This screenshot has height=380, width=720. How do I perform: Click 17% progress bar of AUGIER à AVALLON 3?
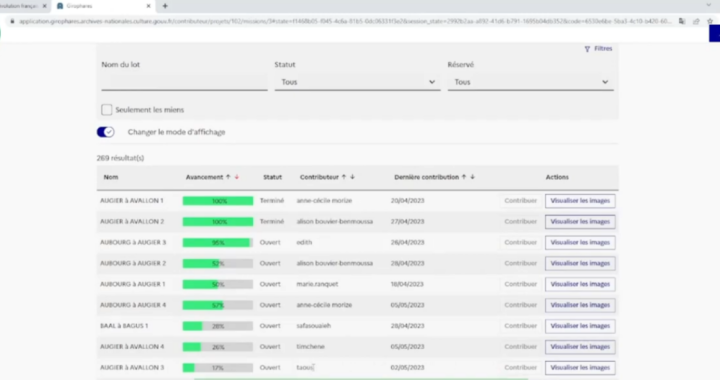click(x=218, y=368)
